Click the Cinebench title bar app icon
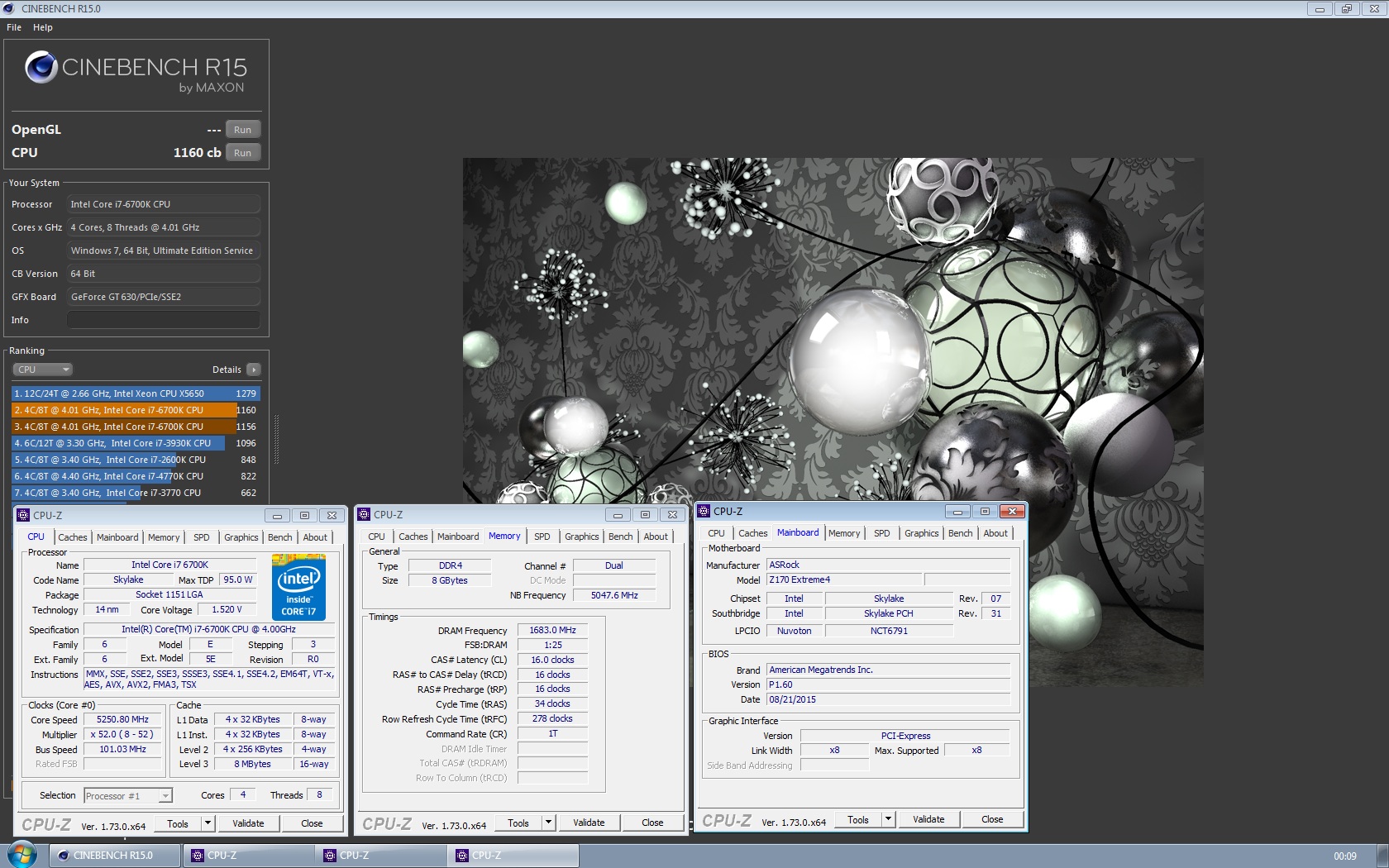Screen dimensions: 1389x868 pos(9,8)
